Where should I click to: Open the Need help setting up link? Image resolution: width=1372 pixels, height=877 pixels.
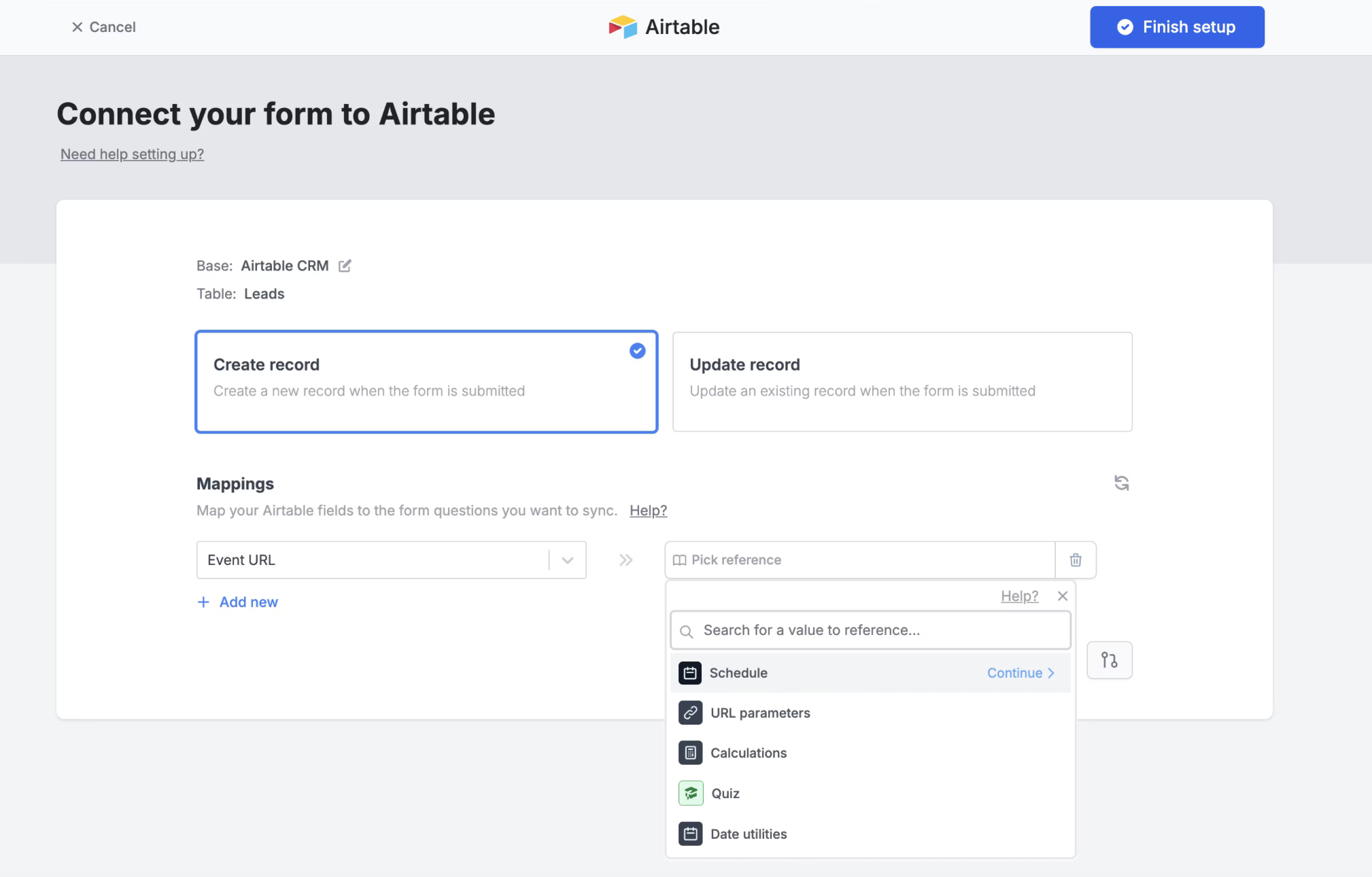(132, 154)
